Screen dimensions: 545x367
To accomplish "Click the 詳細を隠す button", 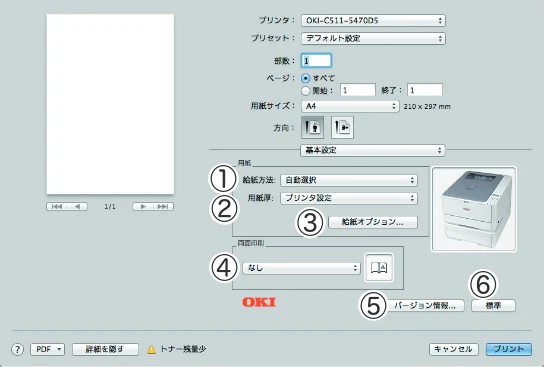I will click(105, 349).
